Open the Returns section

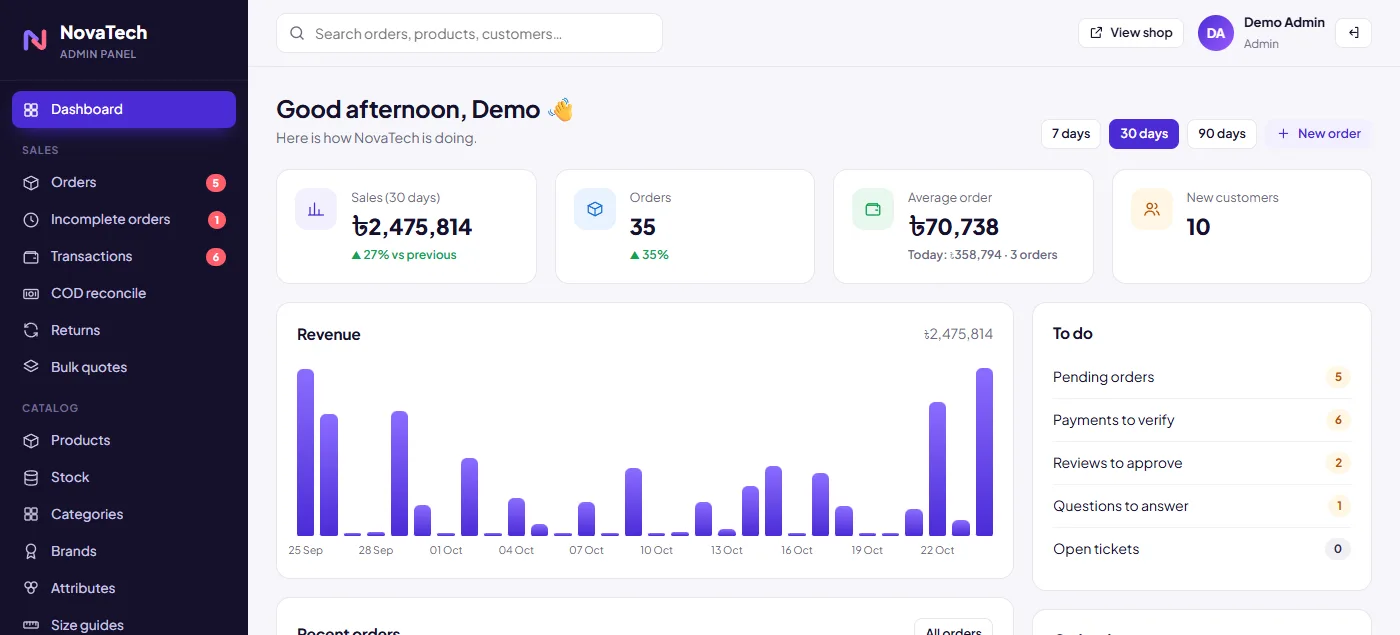pyautogui.click(x=124, y=331)
